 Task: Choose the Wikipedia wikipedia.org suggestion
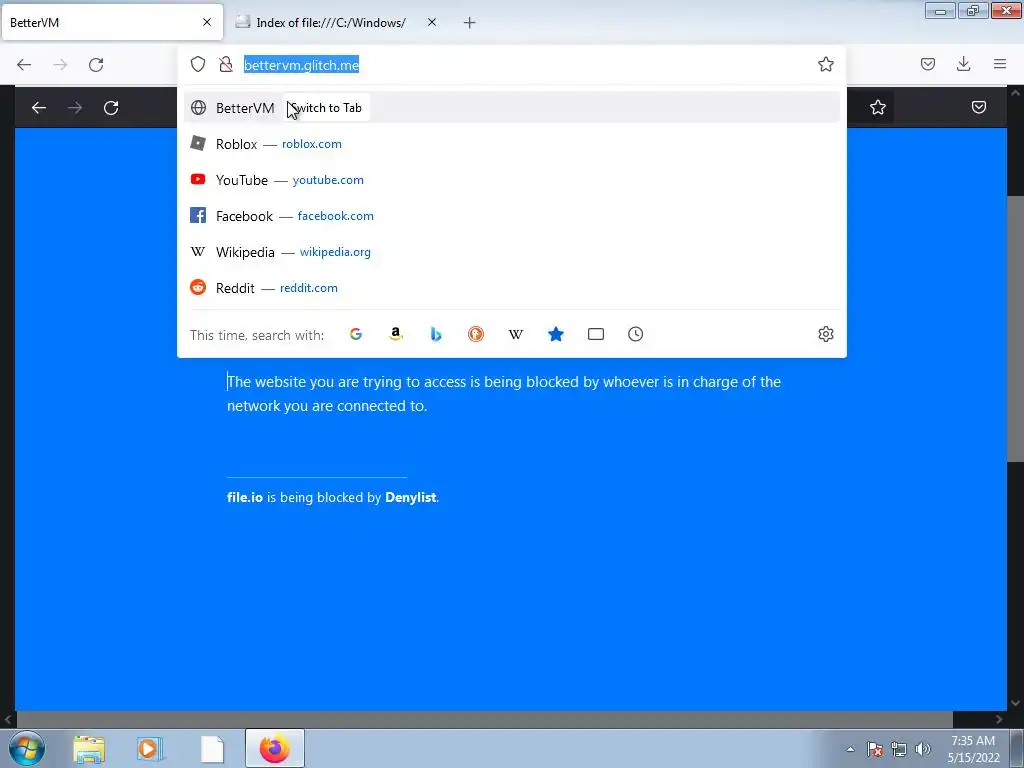(x=511, y=252)
